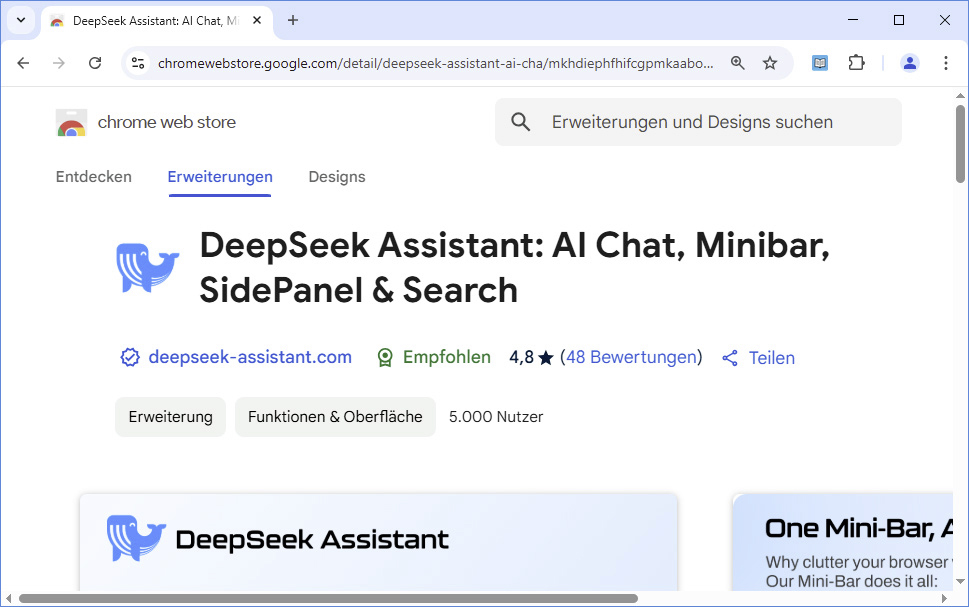Switch to the Entdecken tab

[94, 177]
